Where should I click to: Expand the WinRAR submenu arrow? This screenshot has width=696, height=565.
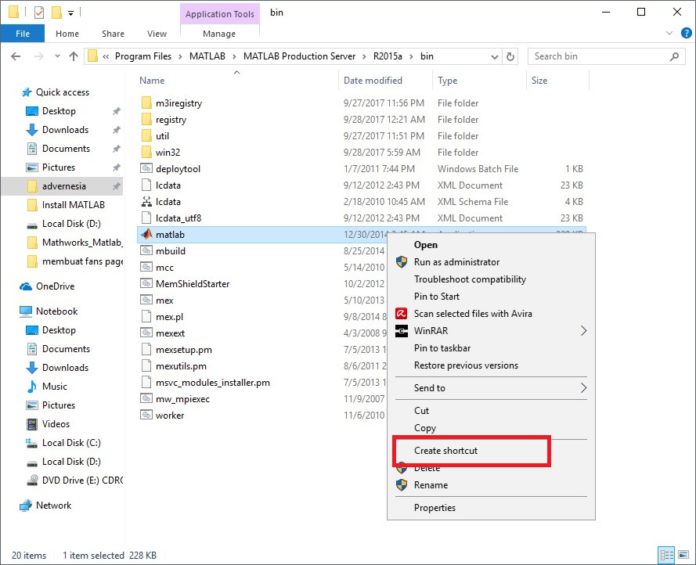583,331
